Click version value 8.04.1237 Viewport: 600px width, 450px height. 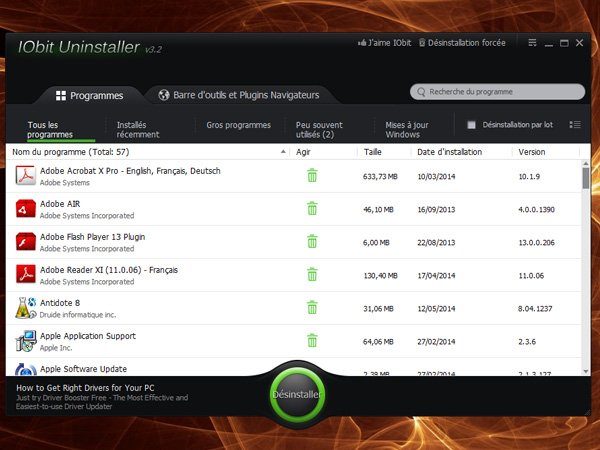point(535,308)
